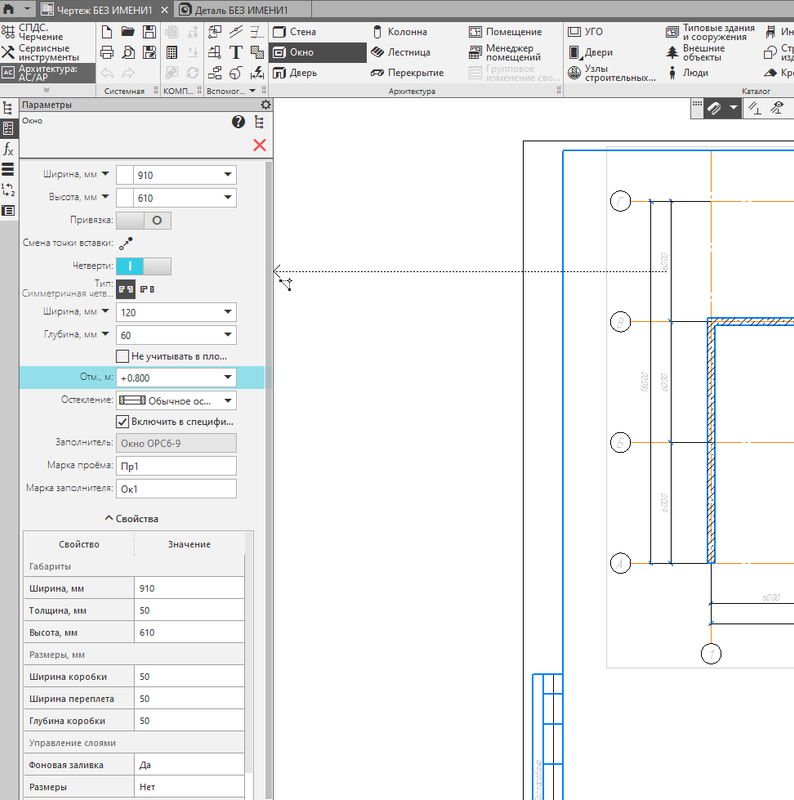Select the Door (Дверь) tool
This screenshot has width=794, height=800.
click(295, 73)
